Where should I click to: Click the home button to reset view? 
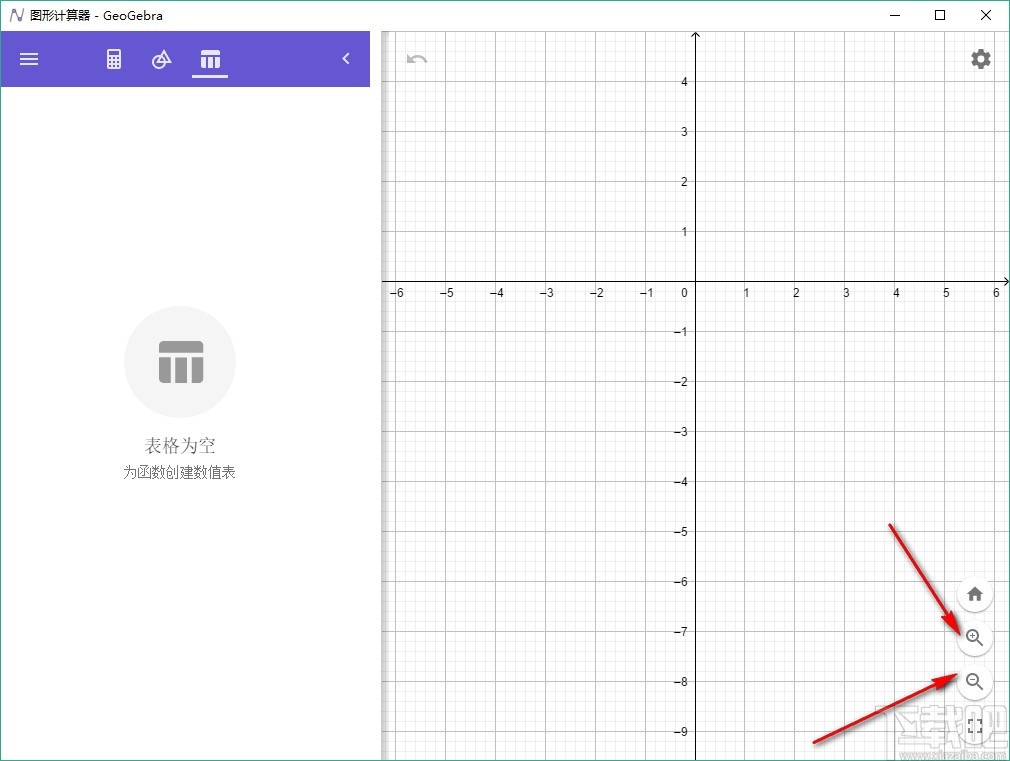pos(974,593)
